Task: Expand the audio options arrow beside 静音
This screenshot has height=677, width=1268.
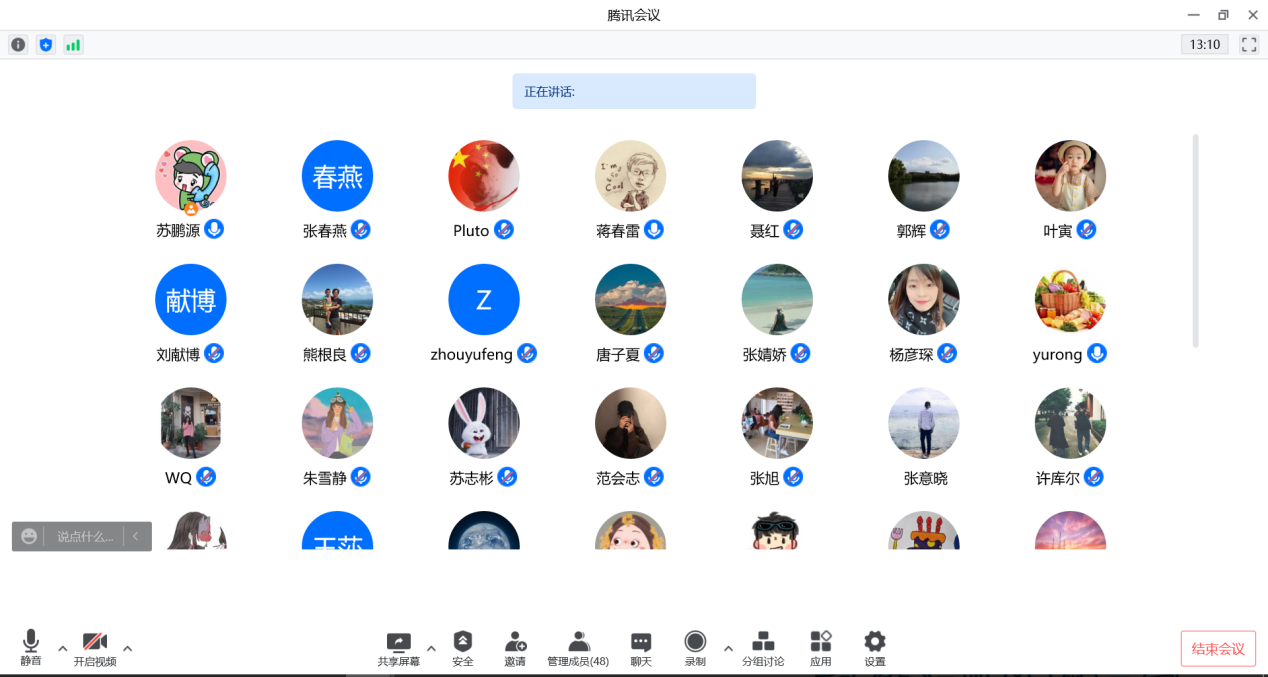Action: coord(62,648)
